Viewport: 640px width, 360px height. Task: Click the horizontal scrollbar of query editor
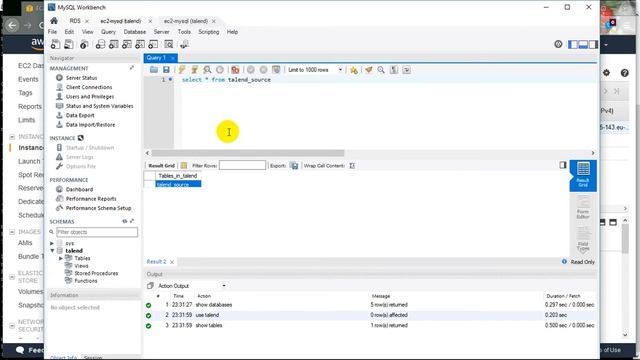click(x=248, y=153)
